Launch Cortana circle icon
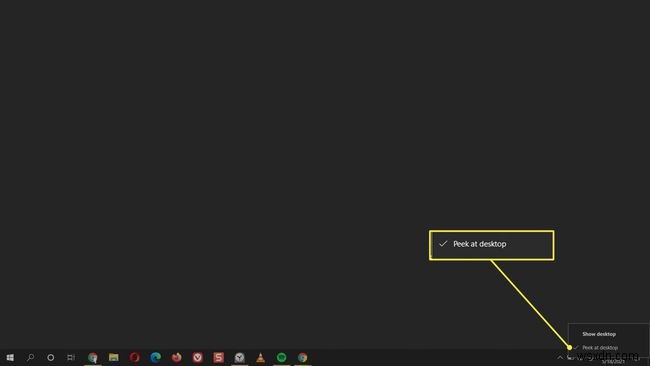This screenshot has height=366, width=650. coord(51,357)
